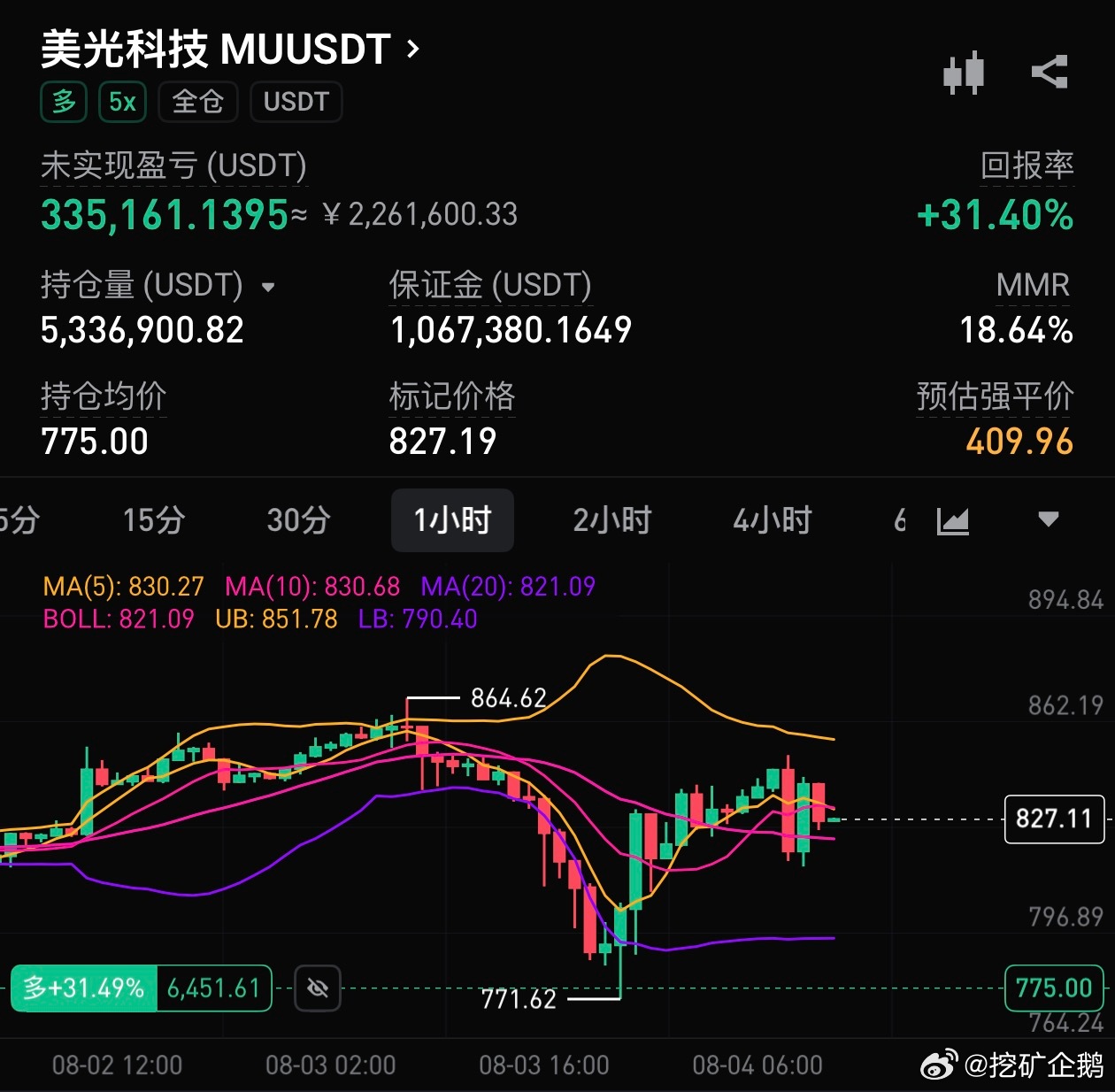Switch to 4小时 timeframe tab

[773, 520]
